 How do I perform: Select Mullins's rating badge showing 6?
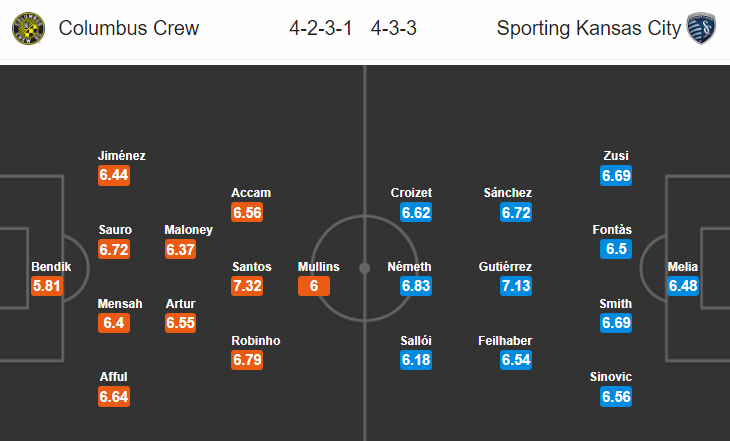[x=314, y=286]
